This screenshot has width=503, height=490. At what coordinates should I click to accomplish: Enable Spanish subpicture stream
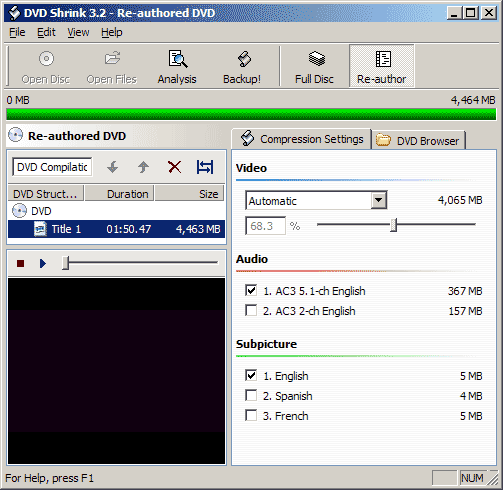251,395
